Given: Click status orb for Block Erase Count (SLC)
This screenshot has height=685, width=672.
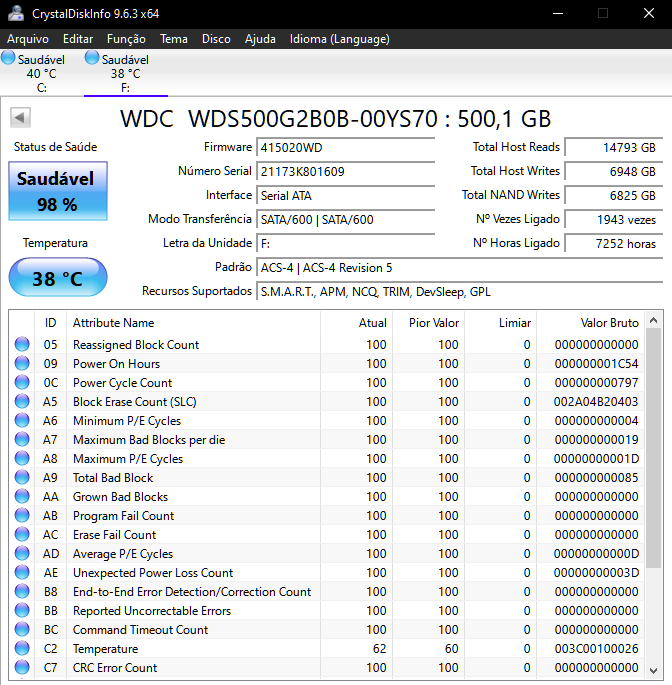Looking at the screenshot, I should [22, 401].
